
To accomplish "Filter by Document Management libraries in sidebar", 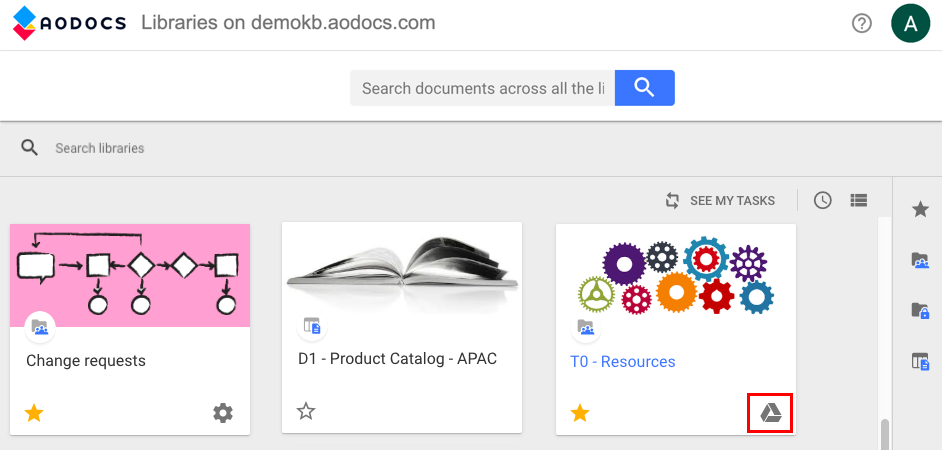I will [x=921, y=361].
